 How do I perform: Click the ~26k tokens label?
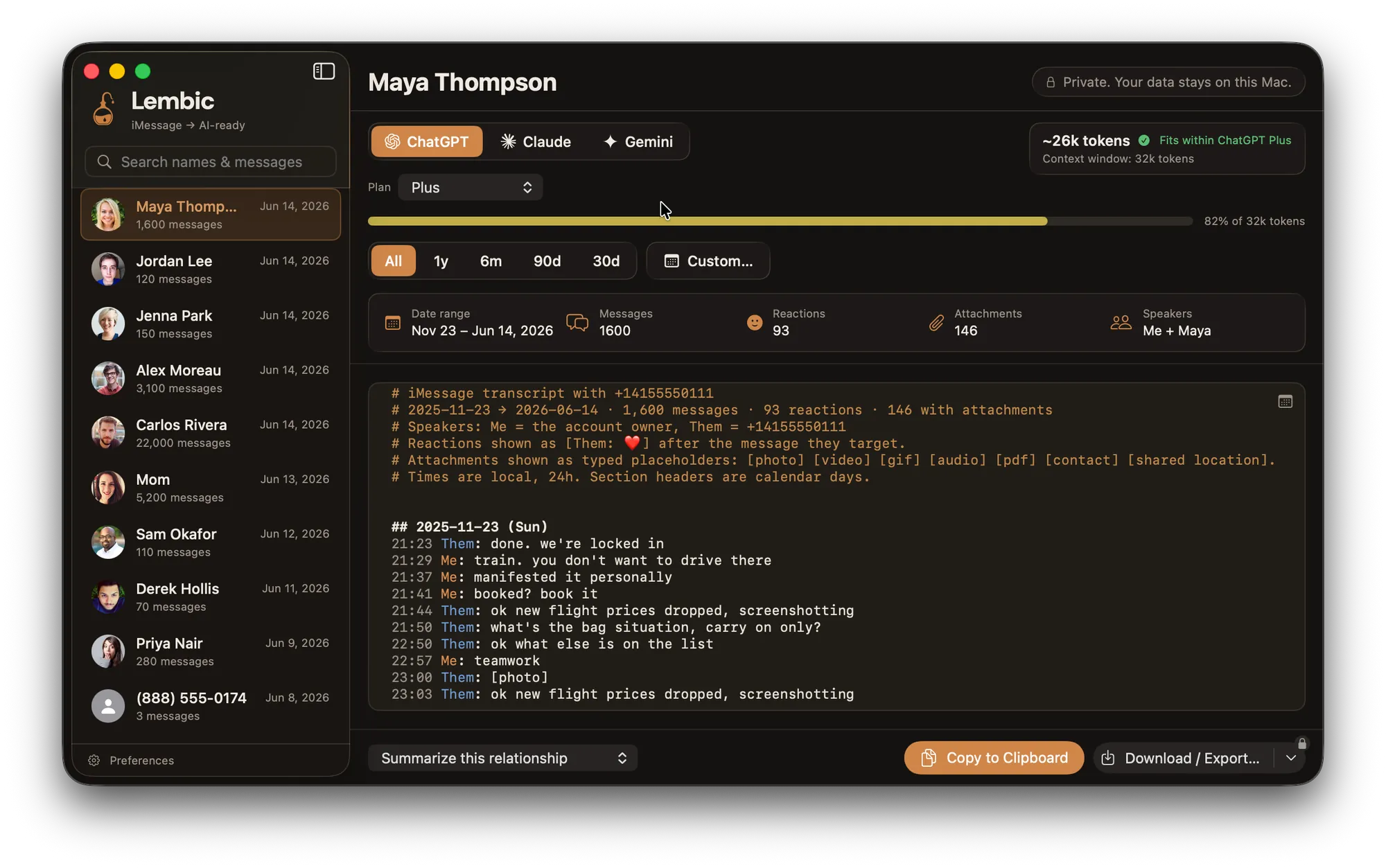(x=1086, y=140)
